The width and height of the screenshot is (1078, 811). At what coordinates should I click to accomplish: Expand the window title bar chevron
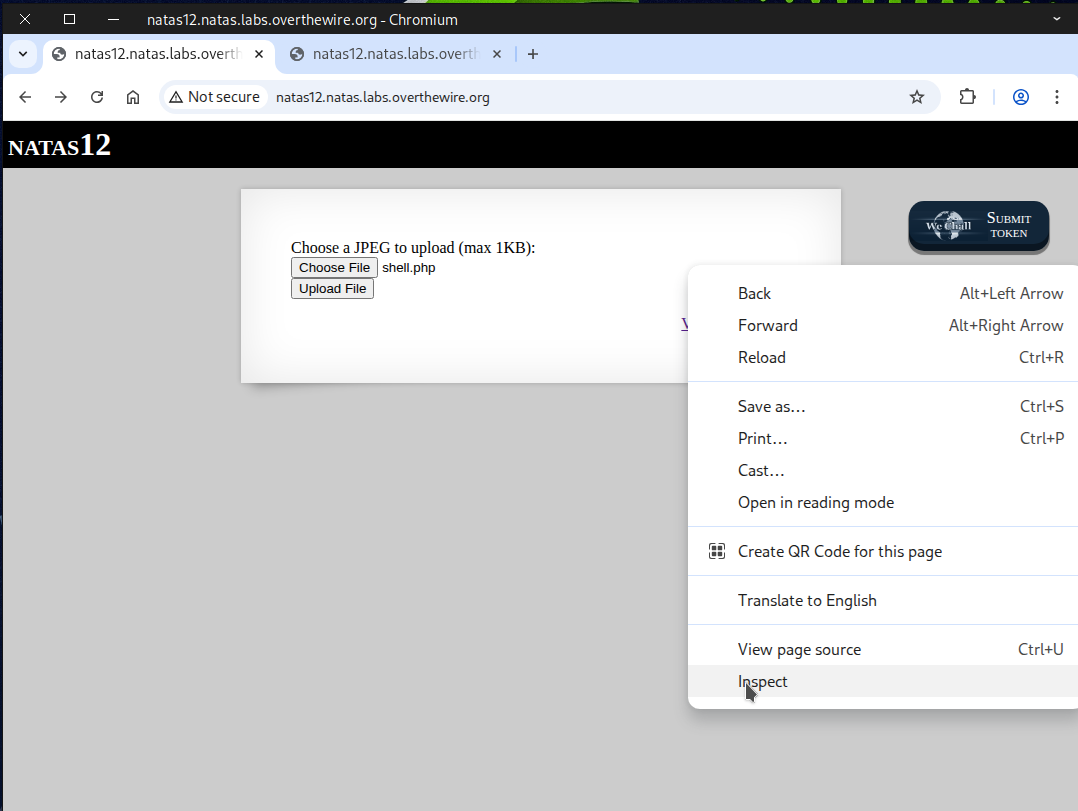pyautogui.click(x=1058, y=18)
